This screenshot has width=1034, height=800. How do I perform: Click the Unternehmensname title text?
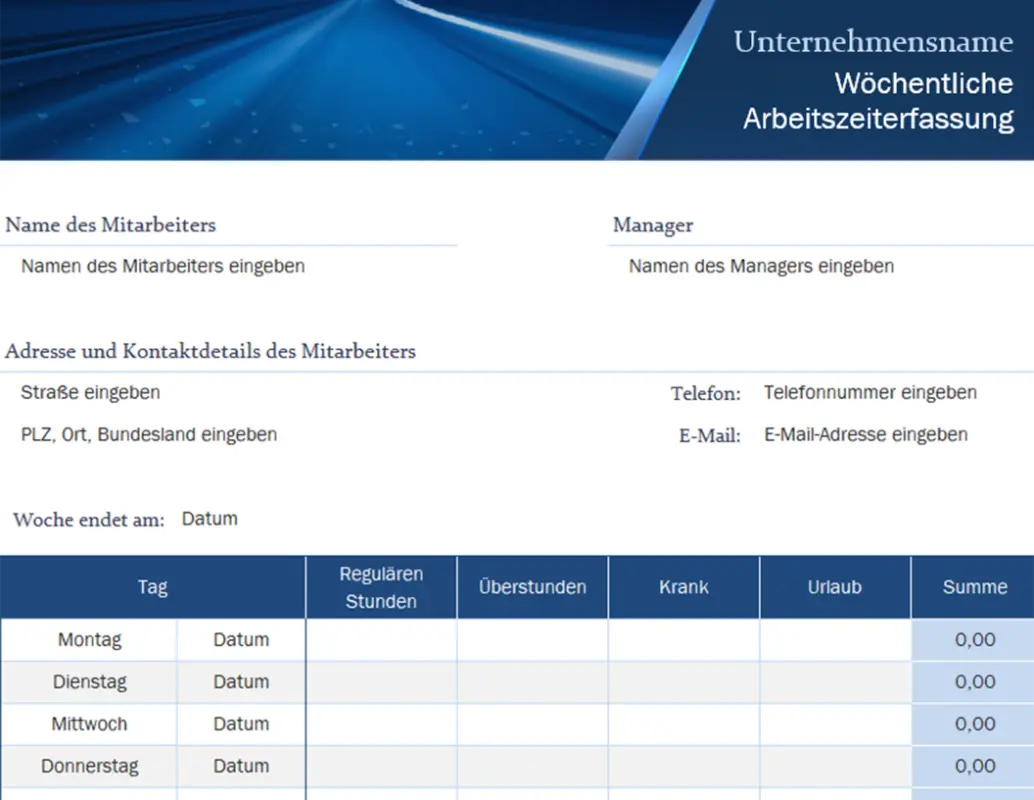coord(873,42)
